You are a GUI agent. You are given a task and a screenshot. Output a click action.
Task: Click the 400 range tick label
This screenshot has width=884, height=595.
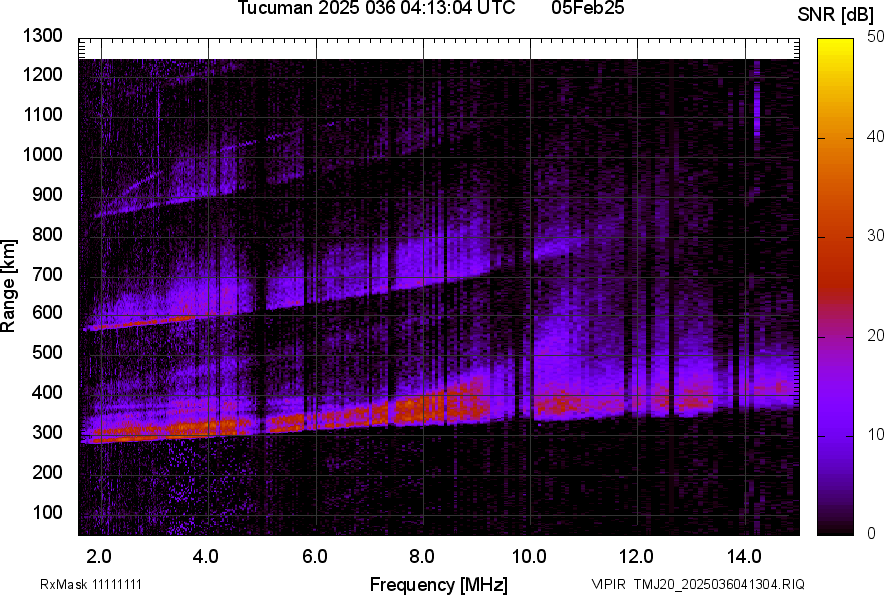(47, 393)
